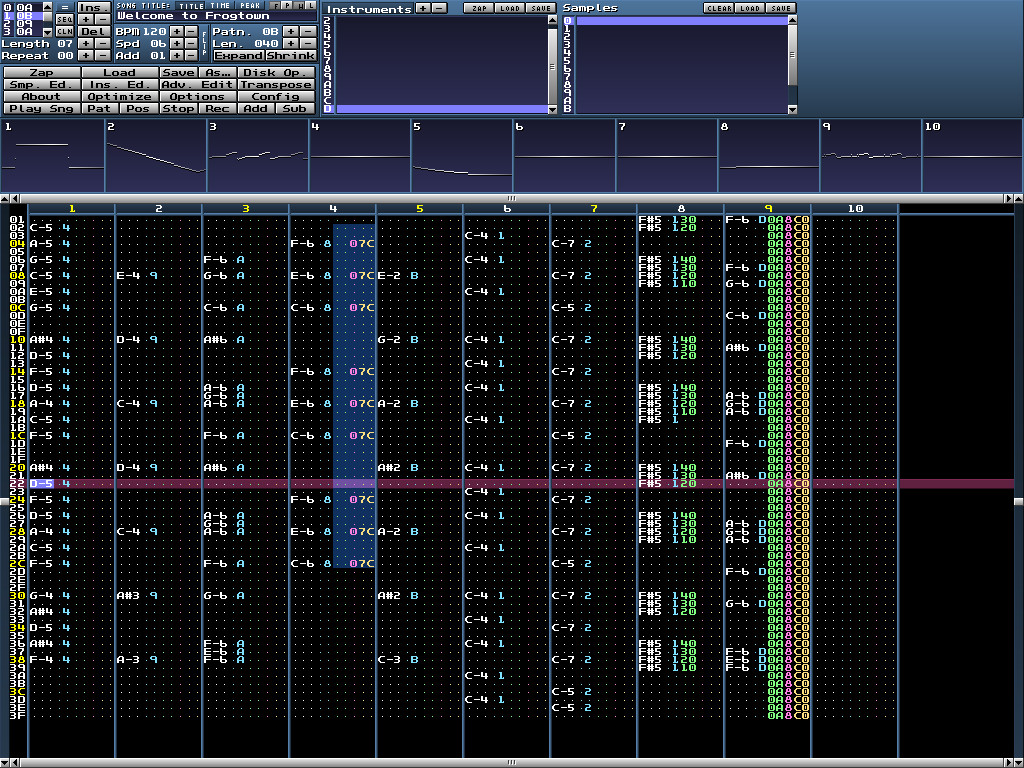Decrease pattern Len. with minus button

(x=307, y=43)
